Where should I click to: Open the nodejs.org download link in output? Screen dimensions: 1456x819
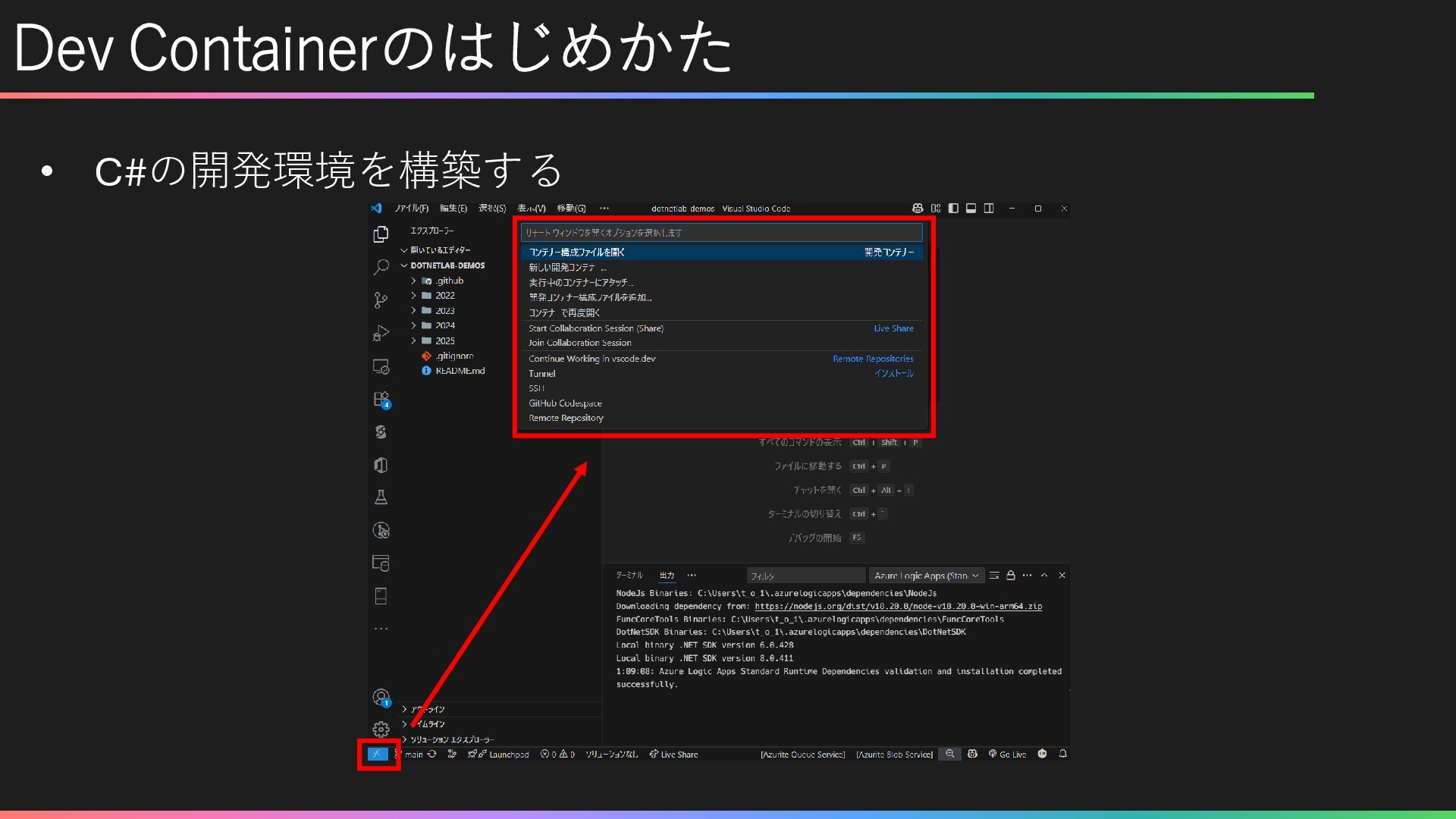coord(898,607)
